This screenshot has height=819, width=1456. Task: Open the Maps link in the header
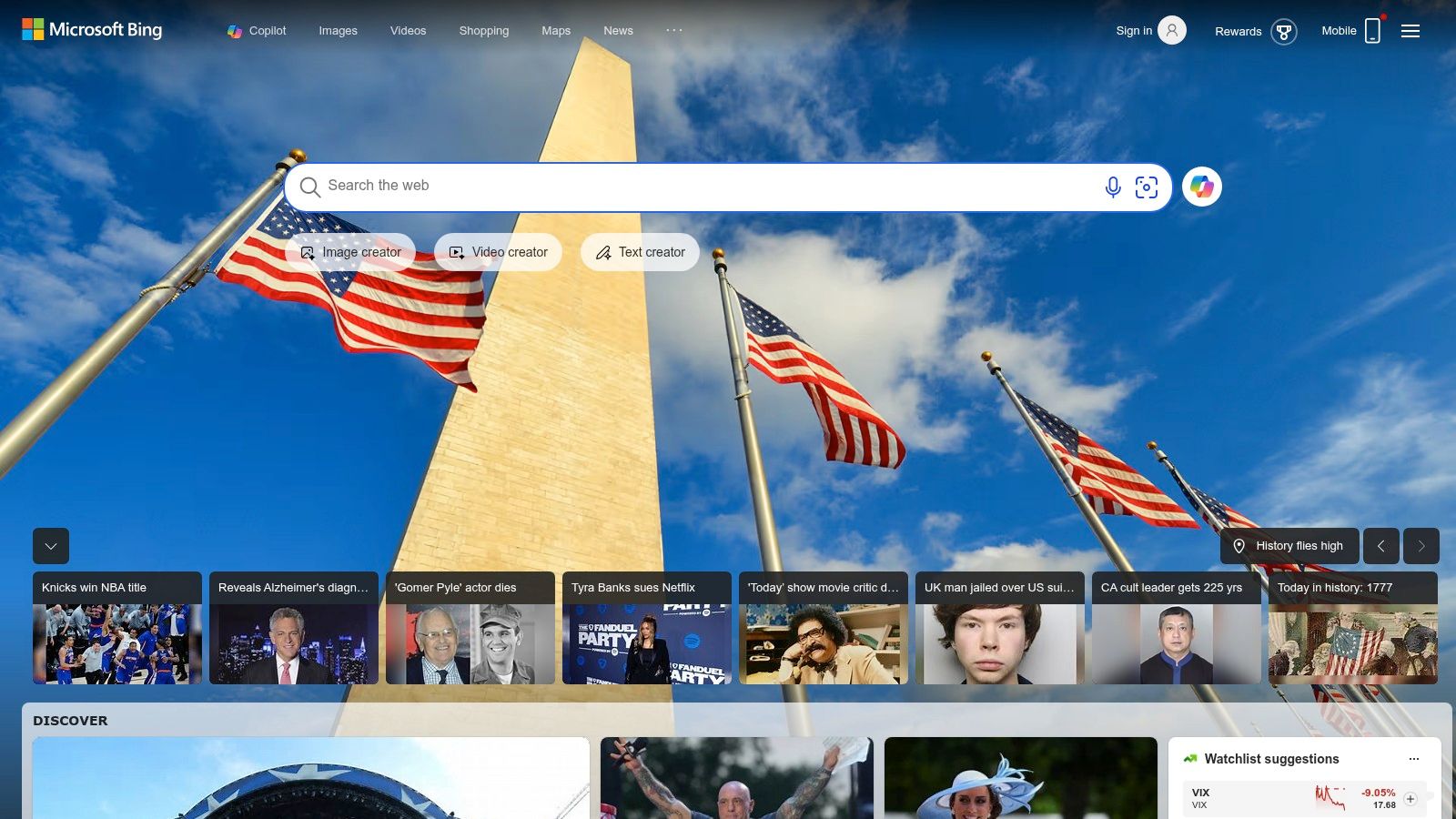556,31
